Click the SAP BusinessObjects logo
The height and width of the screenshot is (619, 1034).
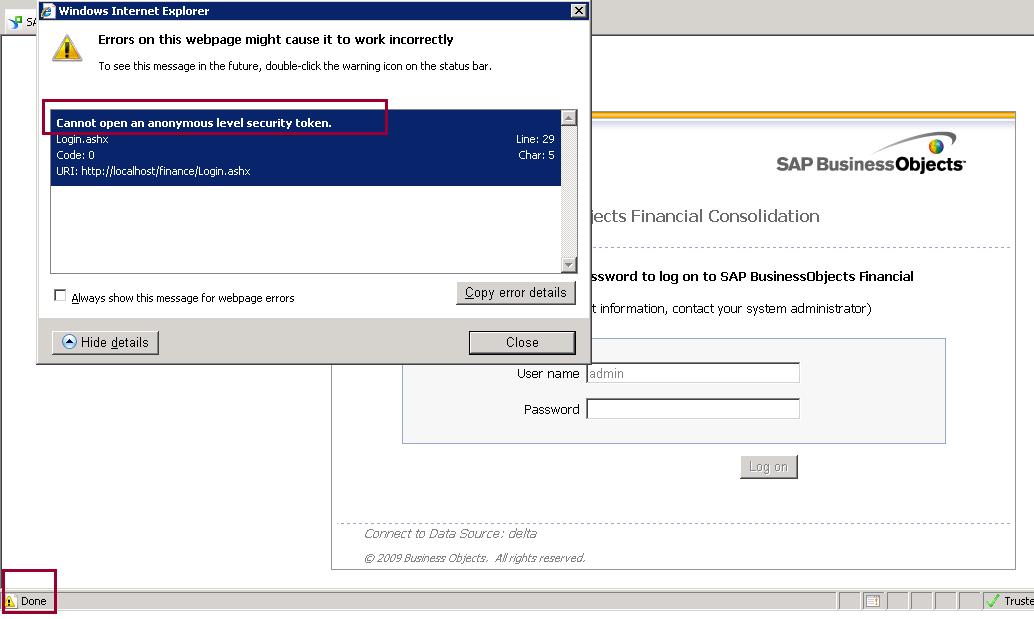[x=870, y=154]
